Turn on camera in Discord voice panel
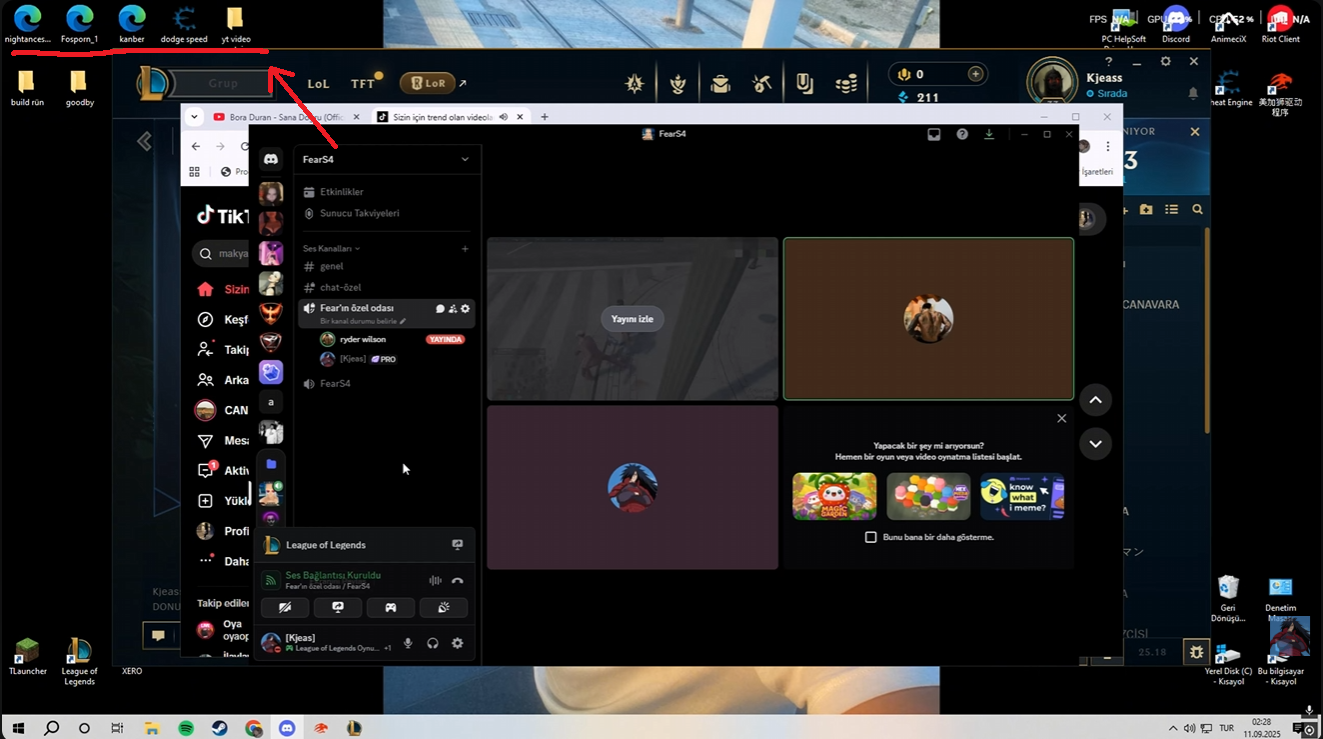The image size is (1323, 739). point(285,607)
